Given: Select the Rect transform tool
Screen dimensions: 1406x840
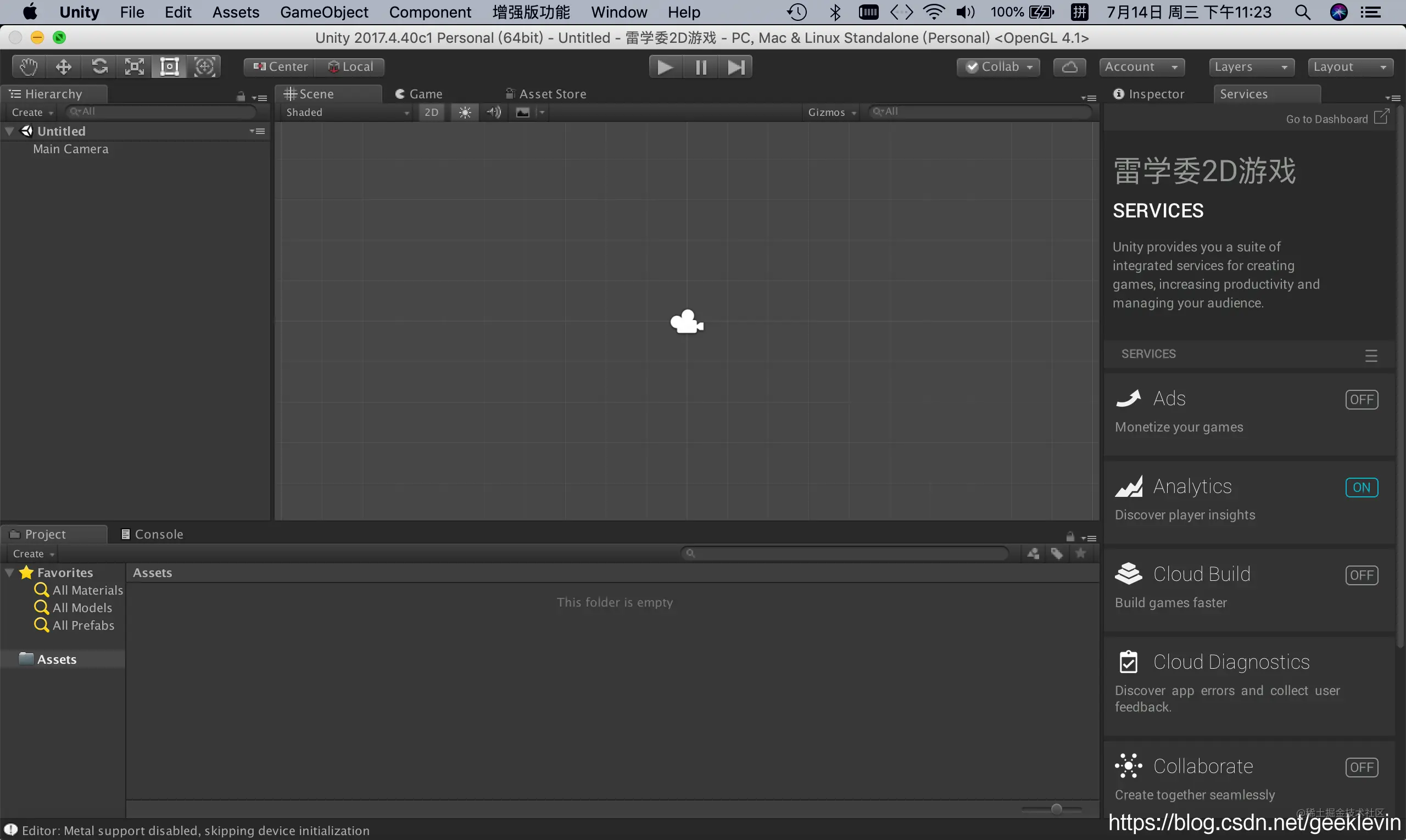Looking at the screenshot, I should tap(169, 67).
